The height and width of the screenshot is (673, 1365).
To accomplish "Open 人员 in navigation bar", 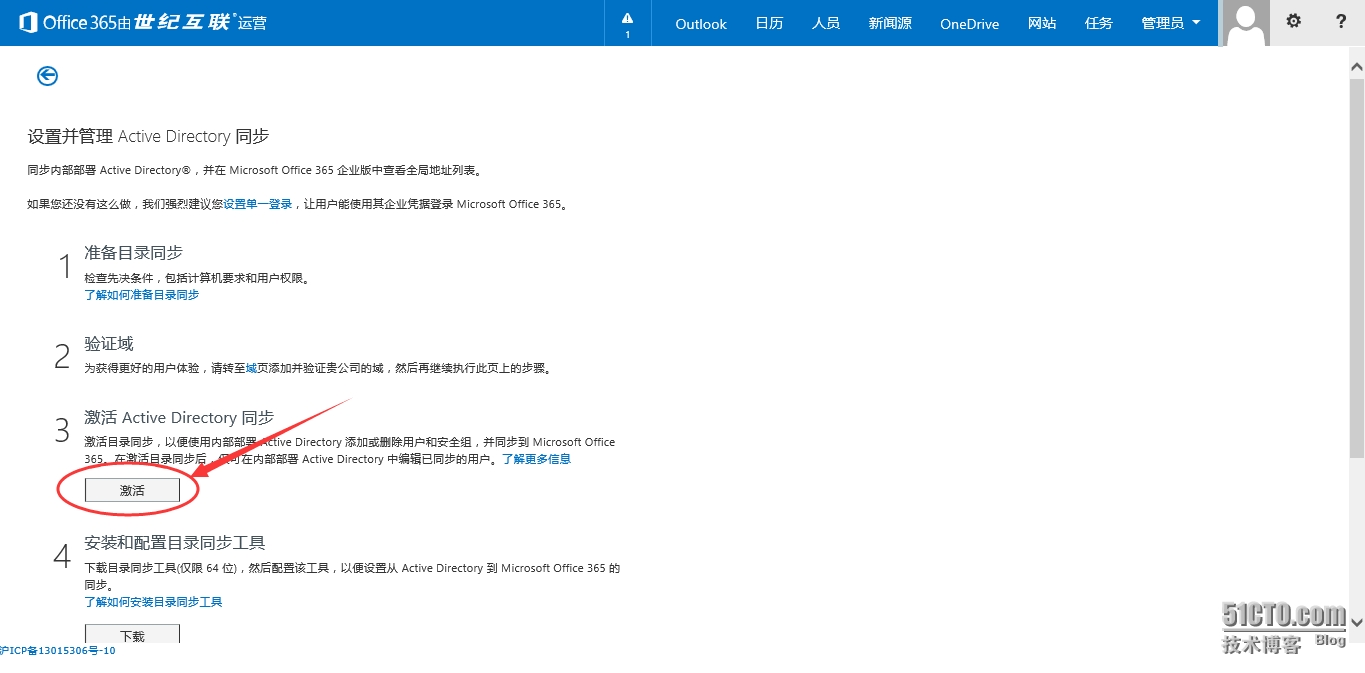I will tap(825, 23).
